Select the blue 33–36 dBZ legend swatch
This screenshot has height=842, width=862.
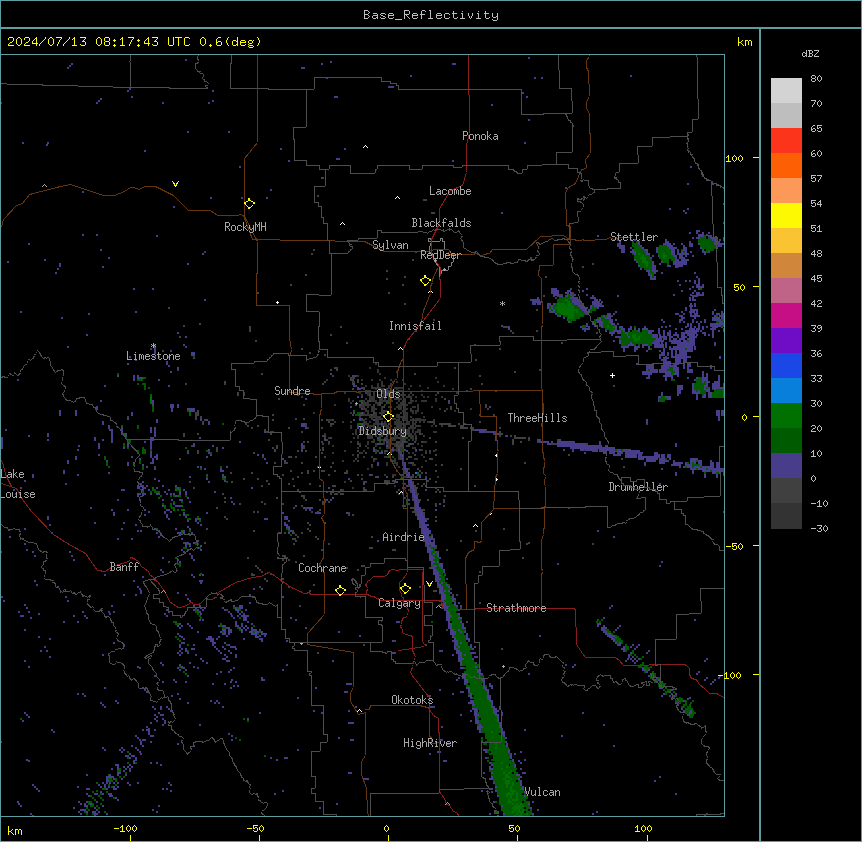pyautogui.click(x=786, y=365)
